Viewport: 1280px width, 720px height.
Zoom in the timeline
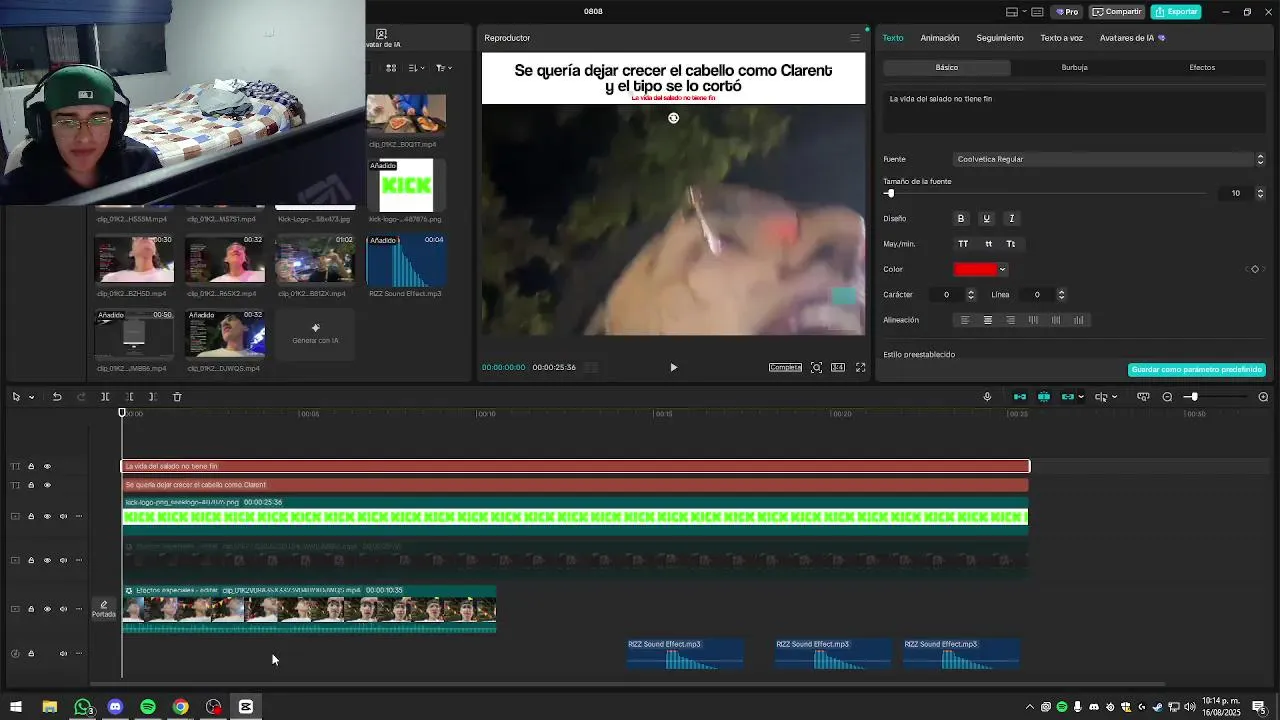click(x=1263, y=397)
